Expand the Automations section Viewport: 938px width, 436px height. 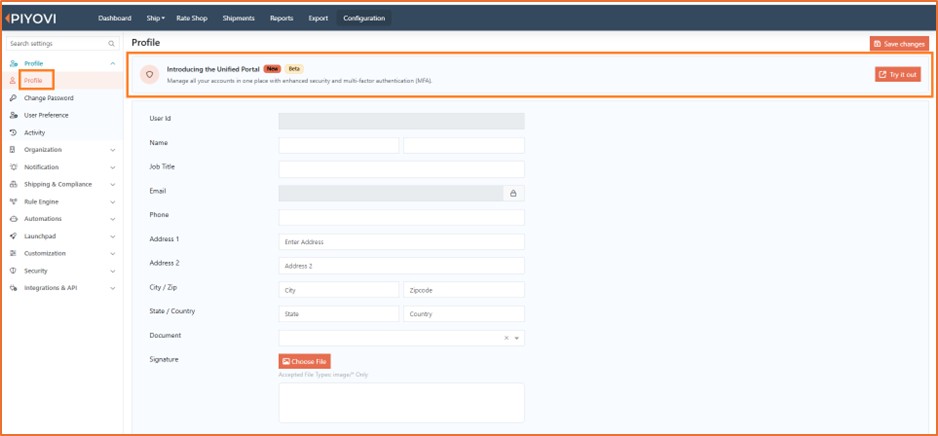112,219
